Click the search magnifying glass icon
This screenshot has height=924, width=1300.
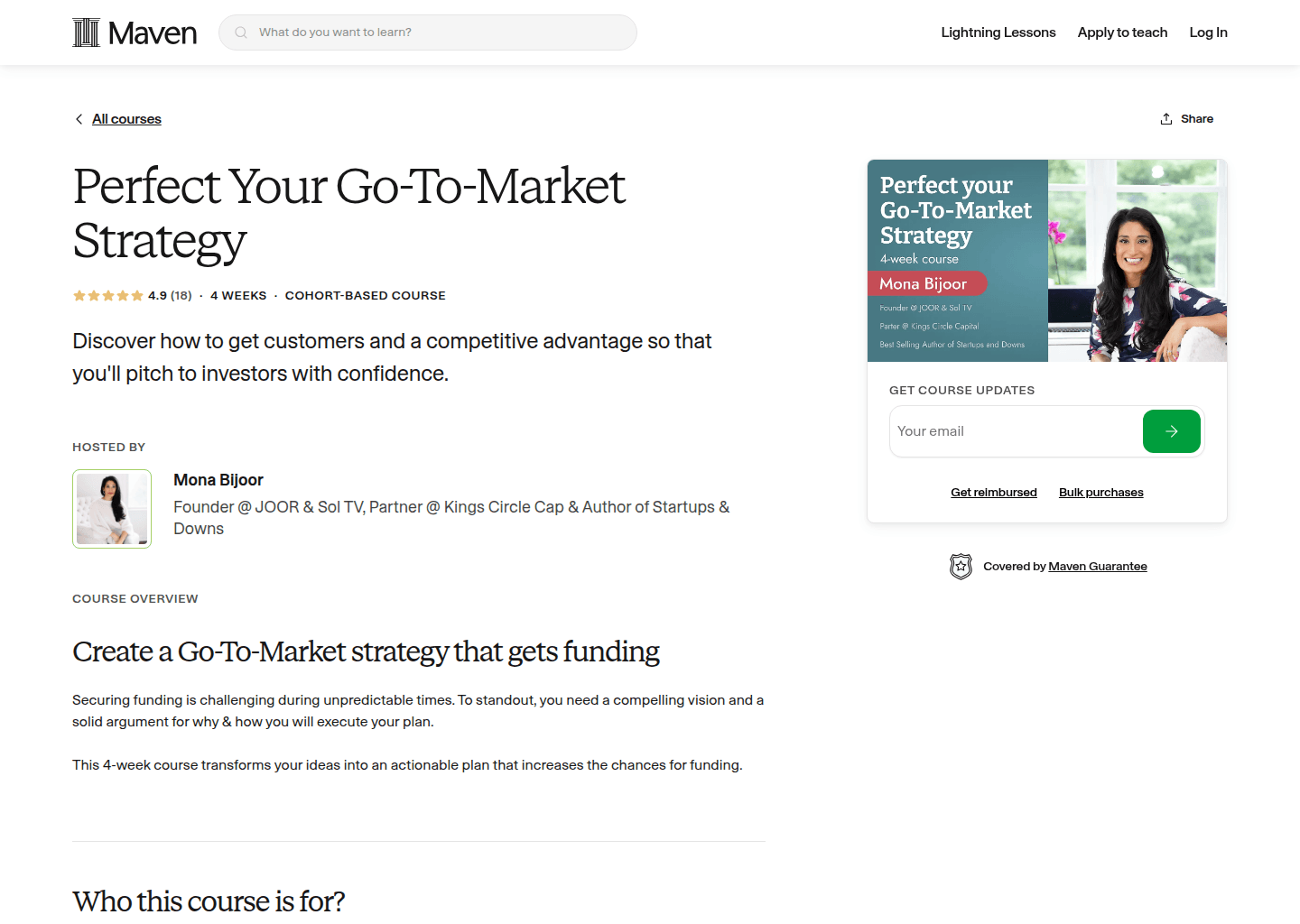click(240, 32)
